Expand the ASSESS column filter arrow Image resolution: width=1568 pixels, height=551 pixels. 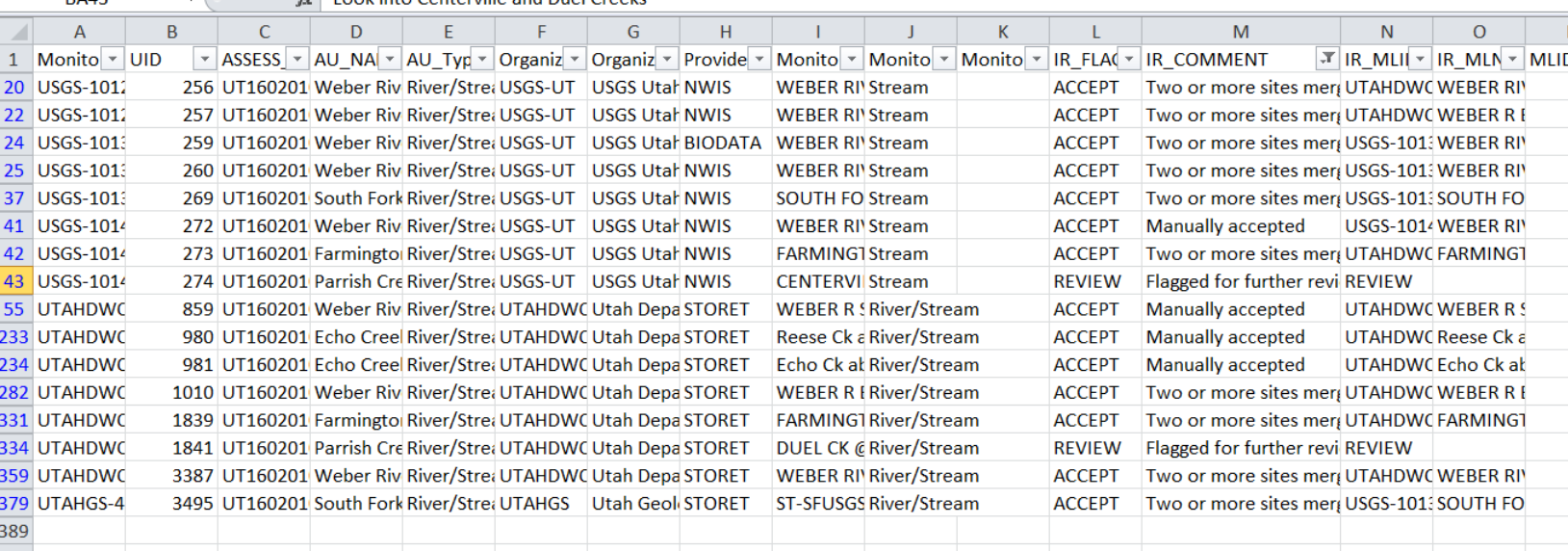[x=296, y=60]
